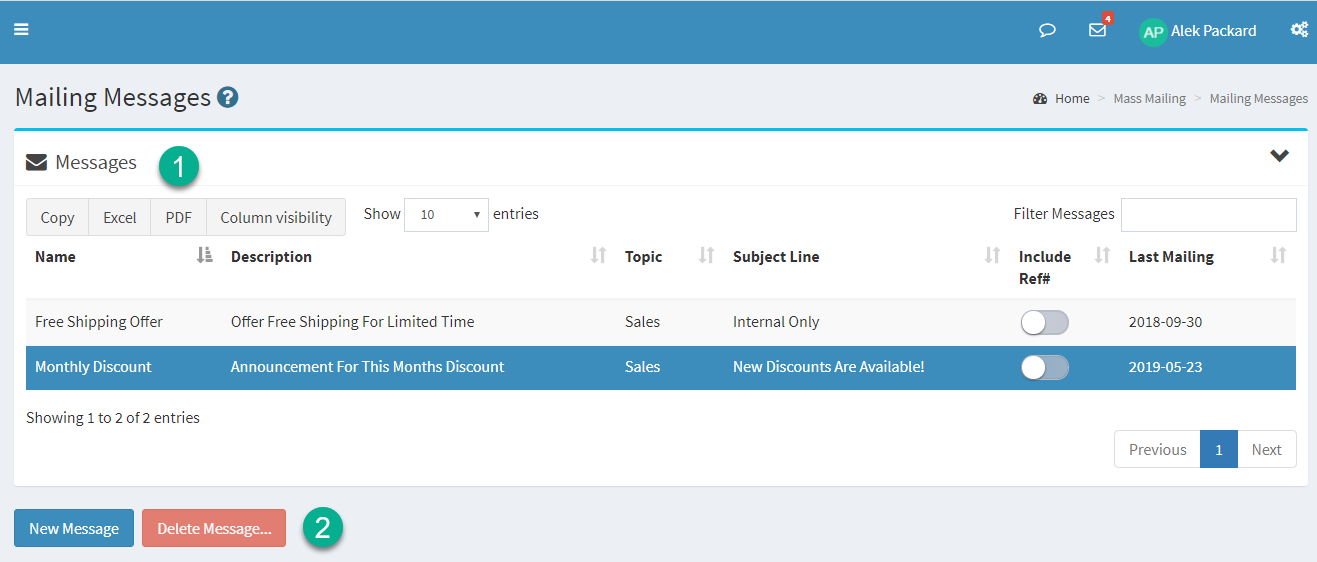This screenshot has height=562, width=1317.
Task: Click the Description column header text
Action: point(272,257)
